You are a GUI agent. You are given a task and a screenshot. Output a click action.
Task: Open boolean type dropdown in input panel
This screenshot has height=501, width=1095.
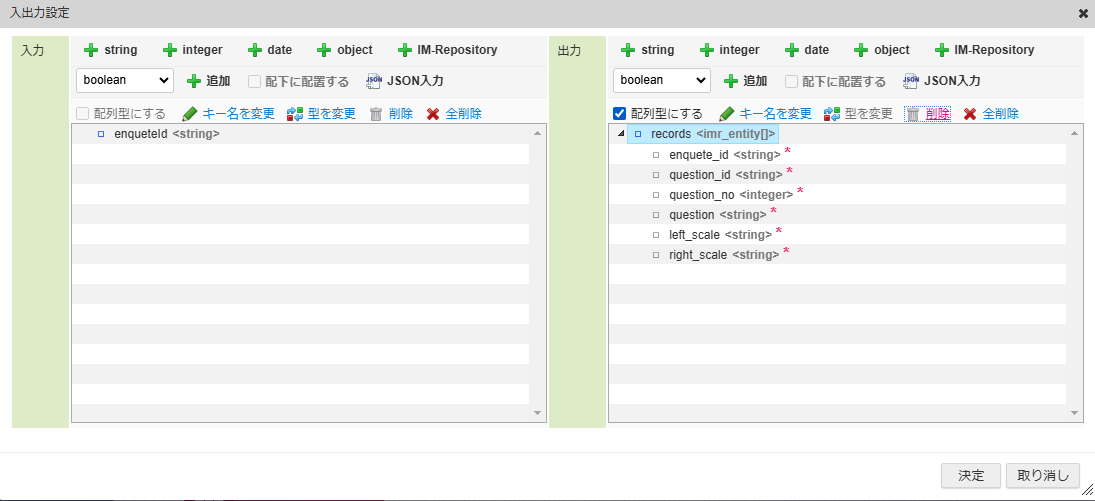[x=125, y=80]
